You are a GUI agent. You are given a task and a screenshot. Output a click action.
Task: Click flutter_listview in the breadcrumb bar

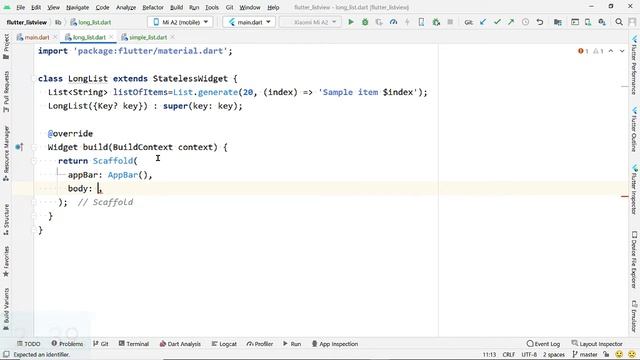tap(27, 22)
